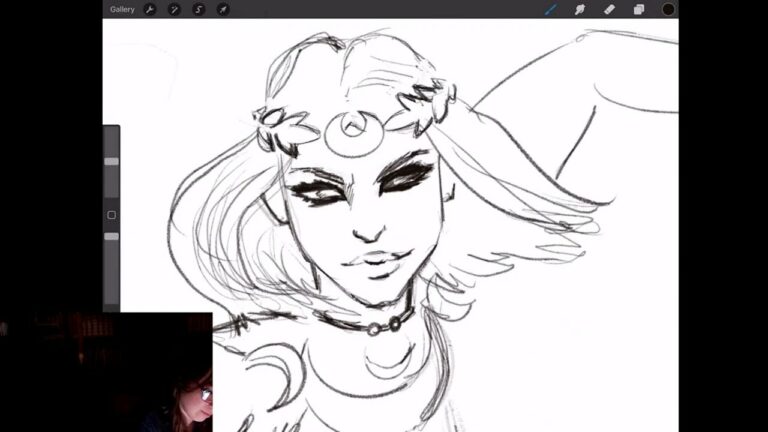This screenshot has height=432, width=768.
Task: Open the Adjustments magic wand menu
Action: pos(174,9)
